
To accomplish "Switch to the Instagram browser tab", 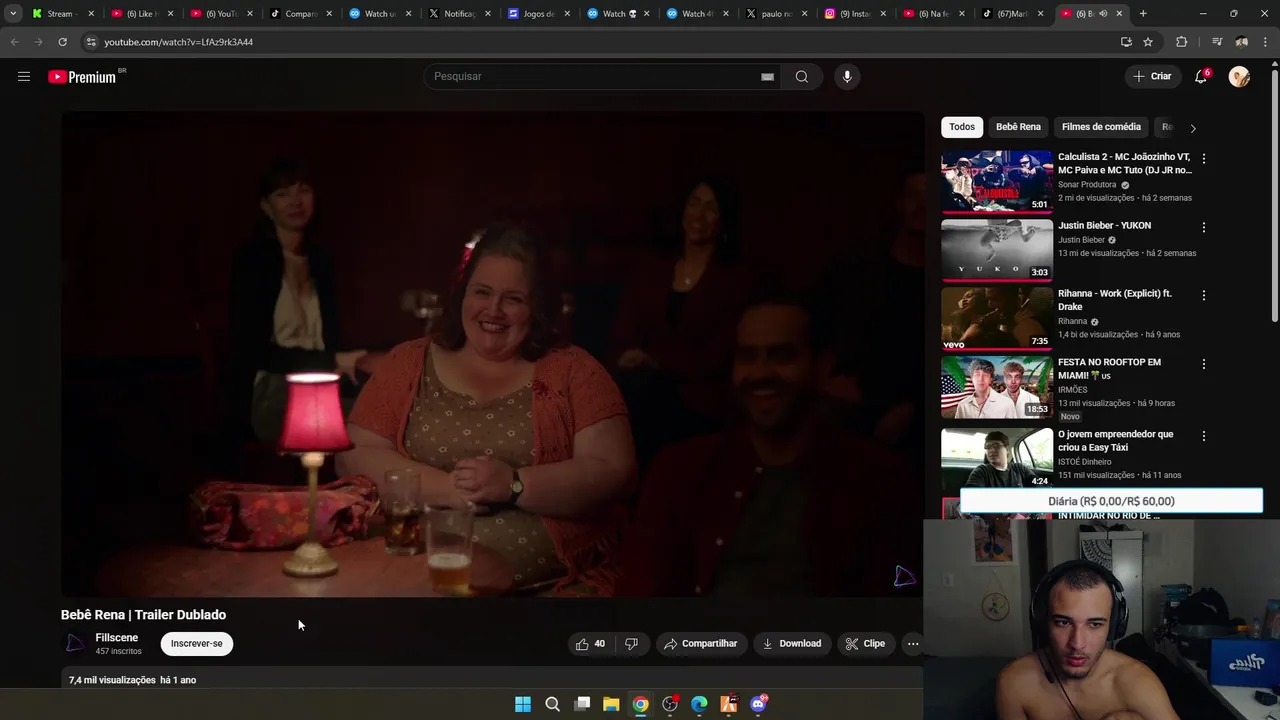I will [855, 14].
